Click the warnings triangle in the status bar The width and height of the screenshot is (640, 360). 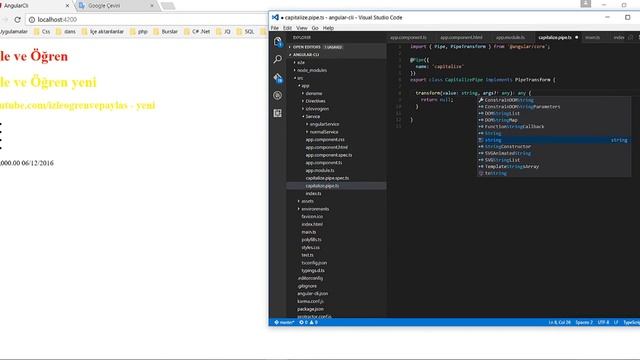(x=312, y=322)
